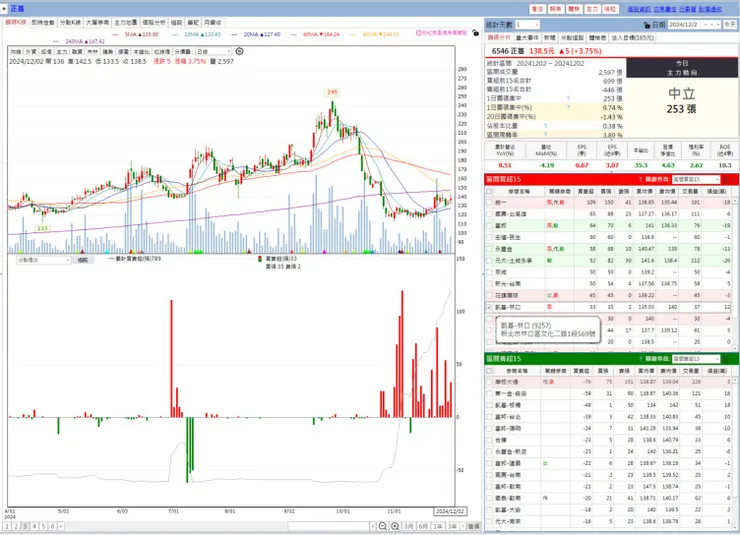Viewport: 740px width, 535px height.
Task: Toggle the lock icon beside 日期
Action: pyautogui.click(x=647, y=25)
